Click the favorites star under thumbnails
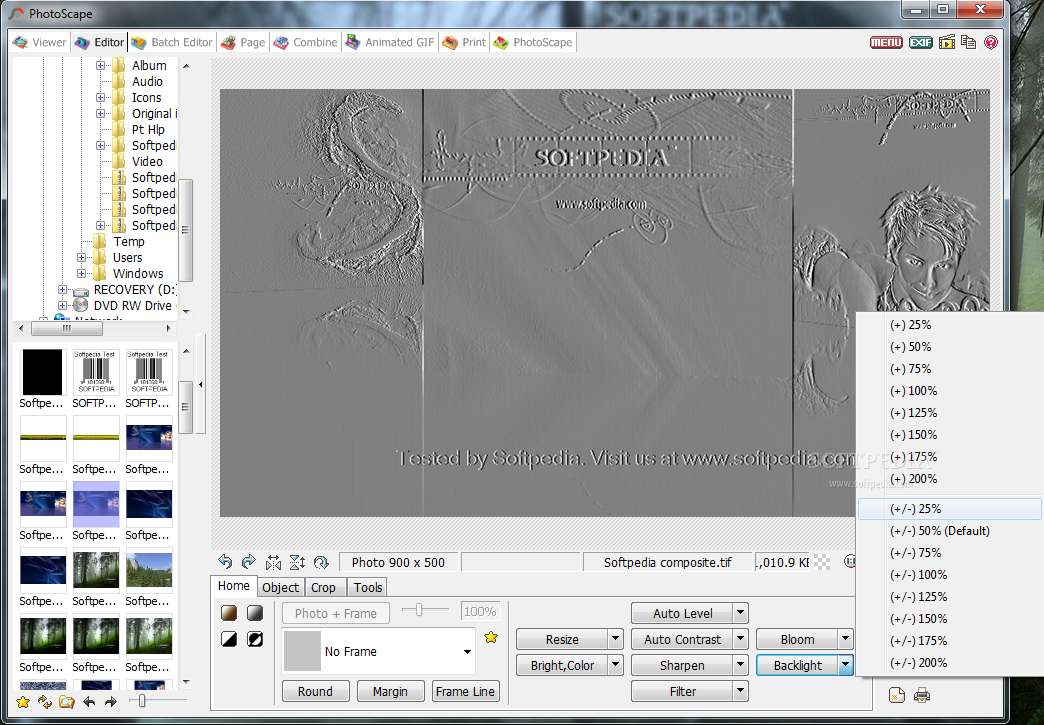The image size is (1044, 725). [23, 702]
